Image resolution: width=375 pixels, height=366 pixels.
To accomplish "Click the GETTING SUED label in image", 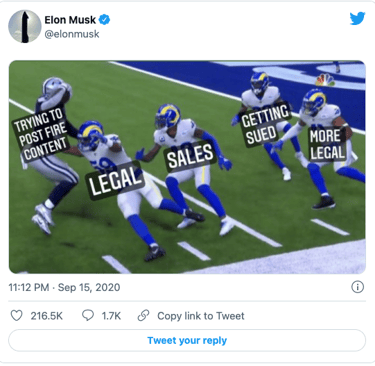I will tap(265, 125).
